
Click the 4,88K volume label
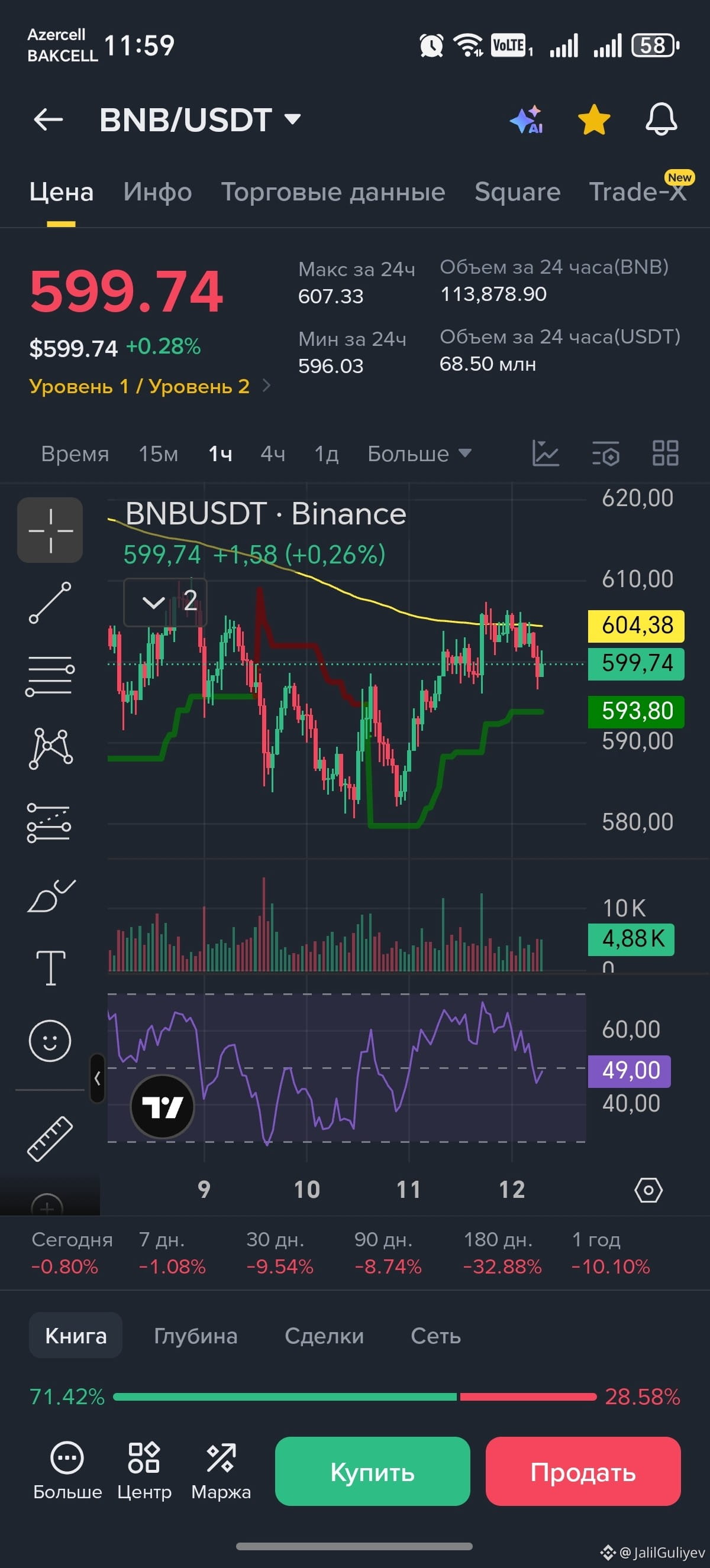(x=631, y=939)
